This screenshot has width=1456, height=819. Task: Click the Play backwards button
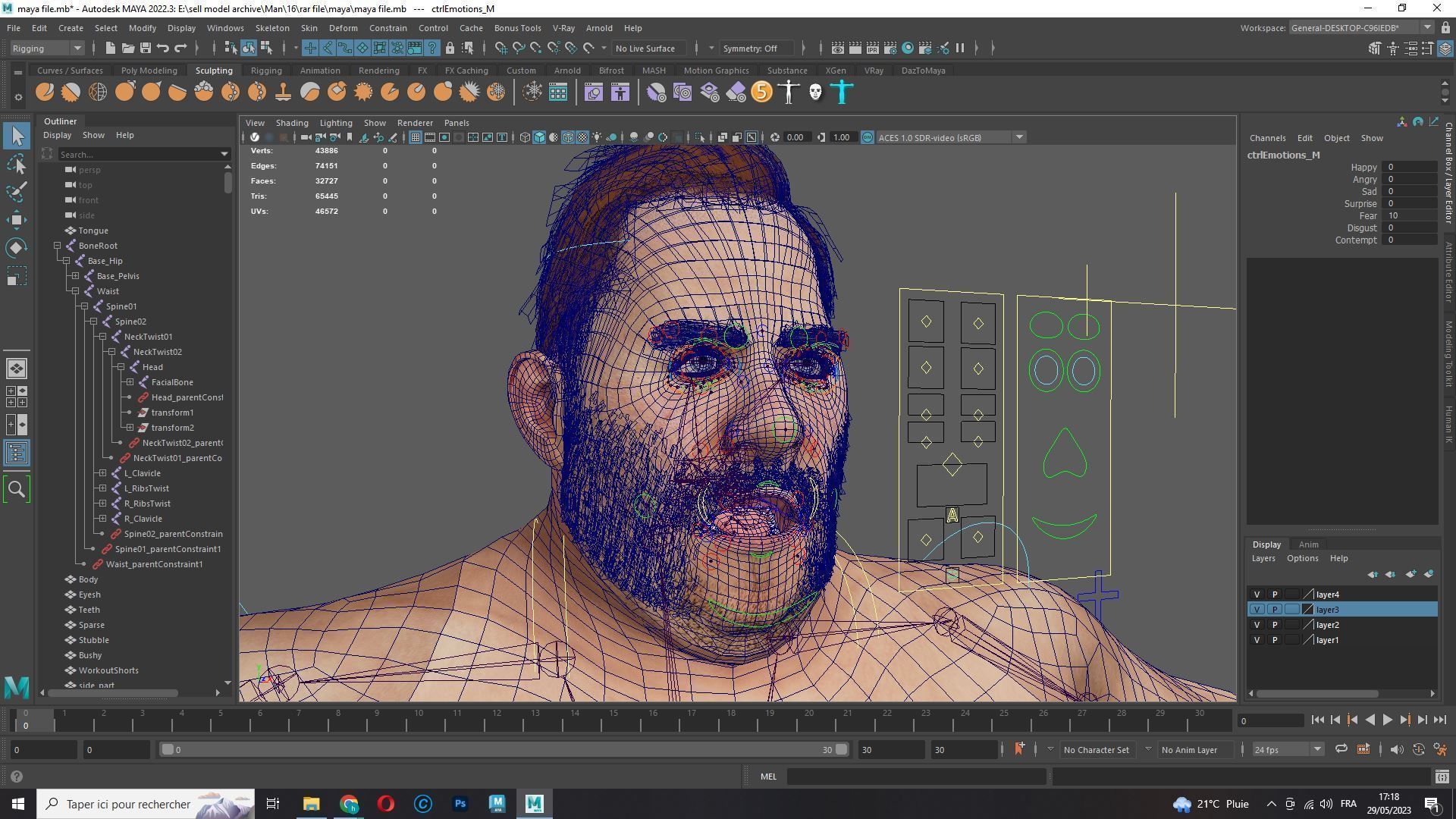(x=1370, y=720)
